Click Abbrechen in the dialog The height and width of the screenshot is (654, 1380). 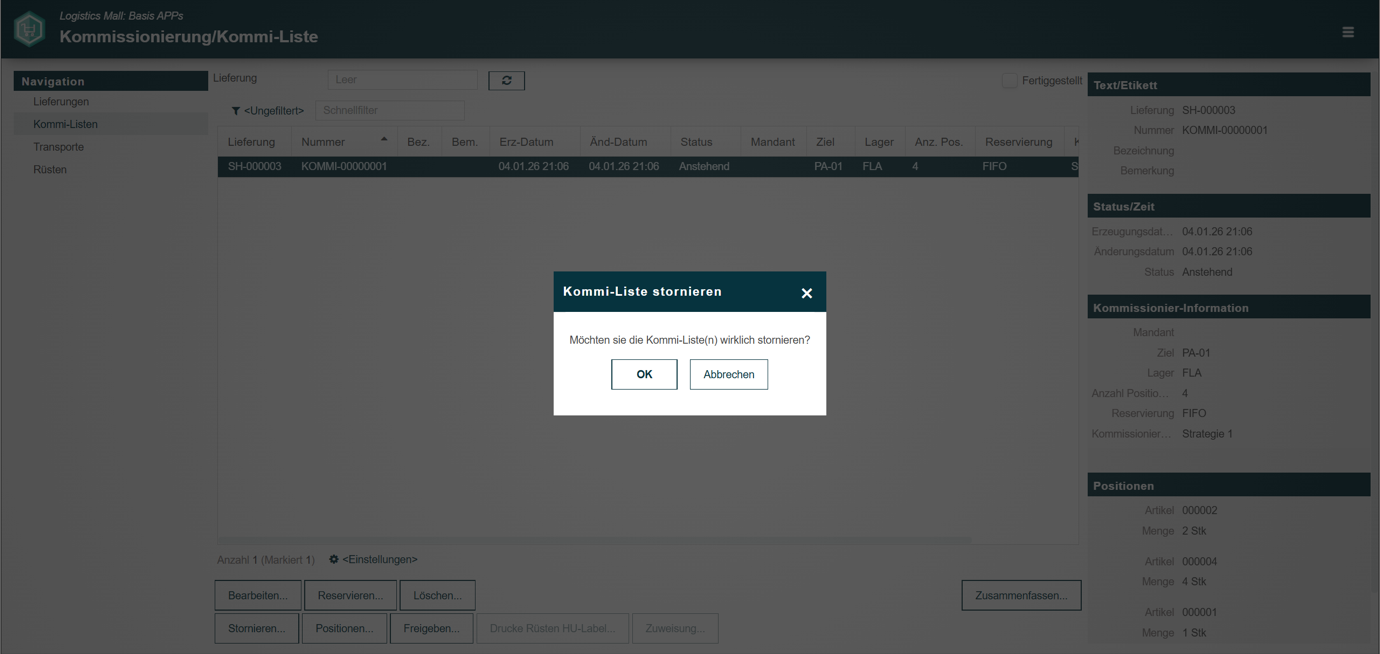[729, 374]
